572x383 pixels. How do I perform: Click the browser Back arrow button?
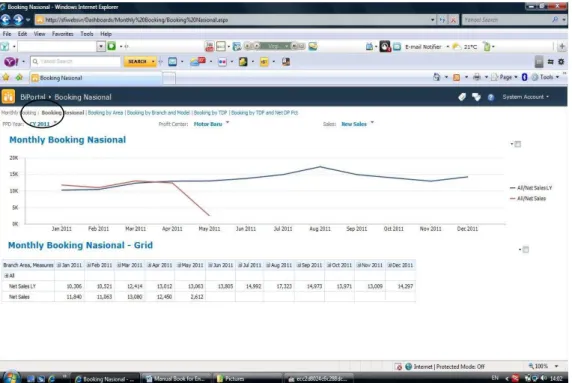coord(6,20)
